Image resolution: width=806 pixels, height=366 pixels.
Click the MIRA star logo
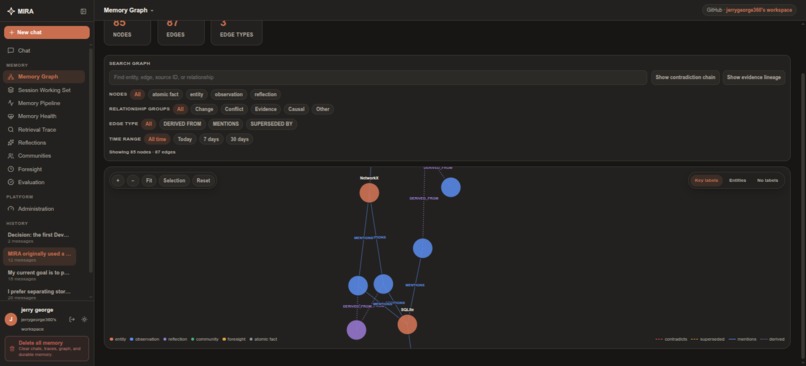11,11
